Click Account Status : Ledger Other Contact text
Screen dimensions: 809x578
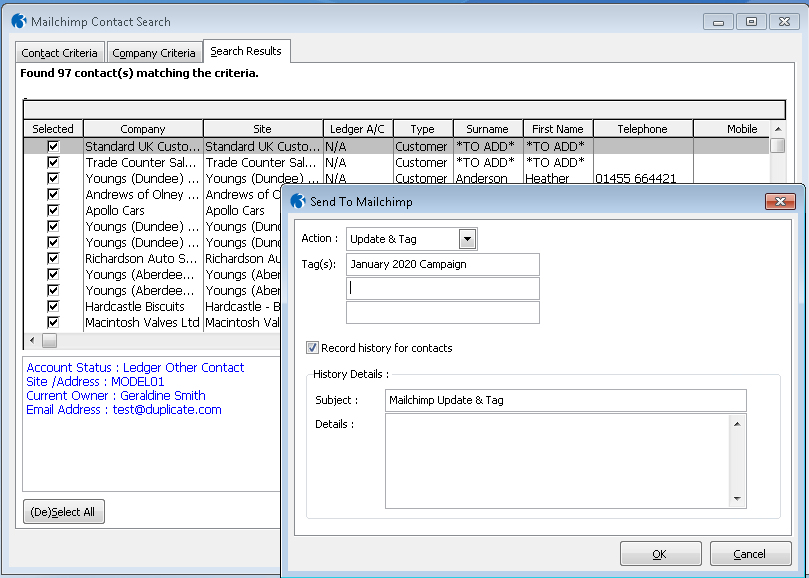pyautogui.click(x=135, y=367)
